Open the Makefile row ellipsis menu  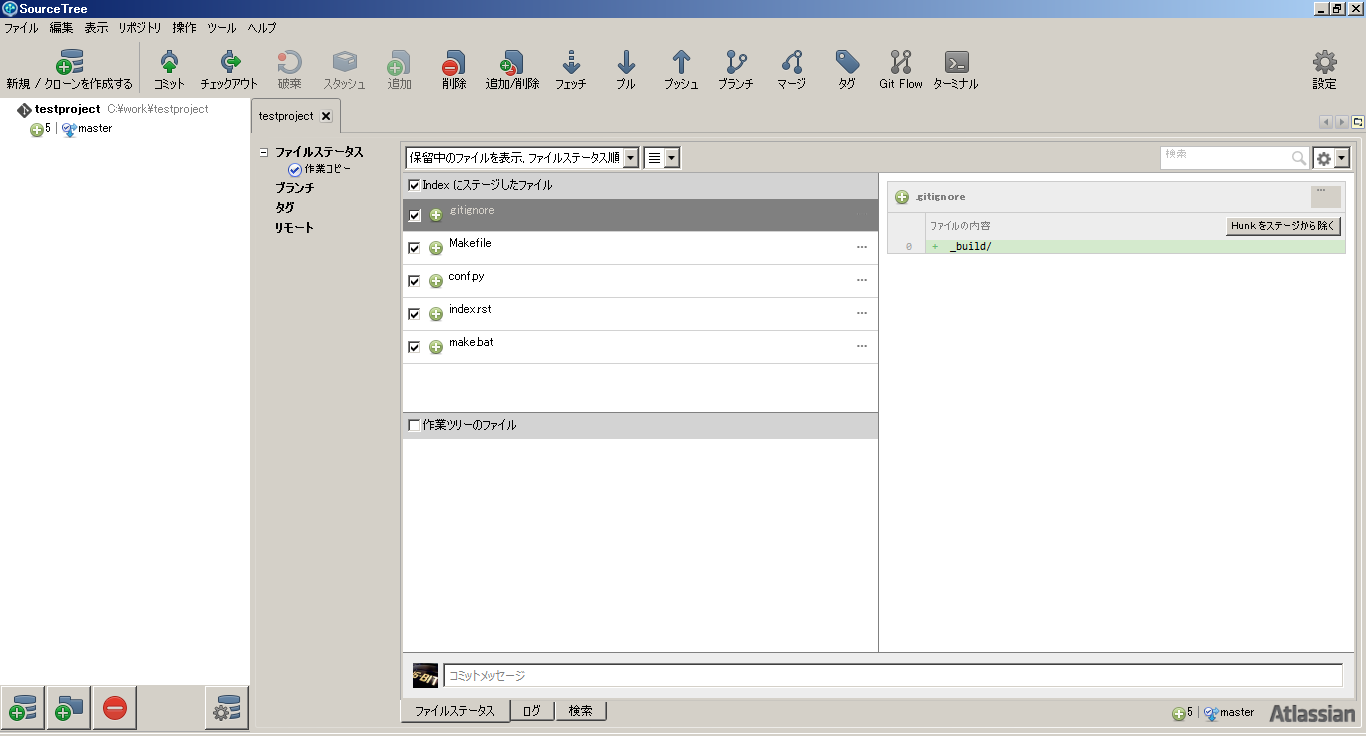(x=862, y=248)
